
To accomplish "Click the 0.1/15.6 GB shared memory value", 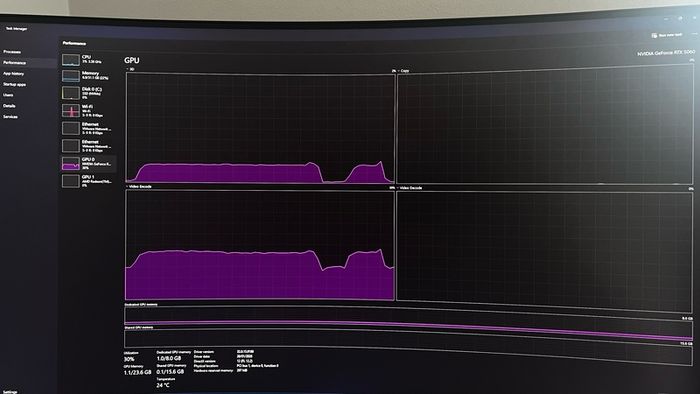I will tap(170, 371).
